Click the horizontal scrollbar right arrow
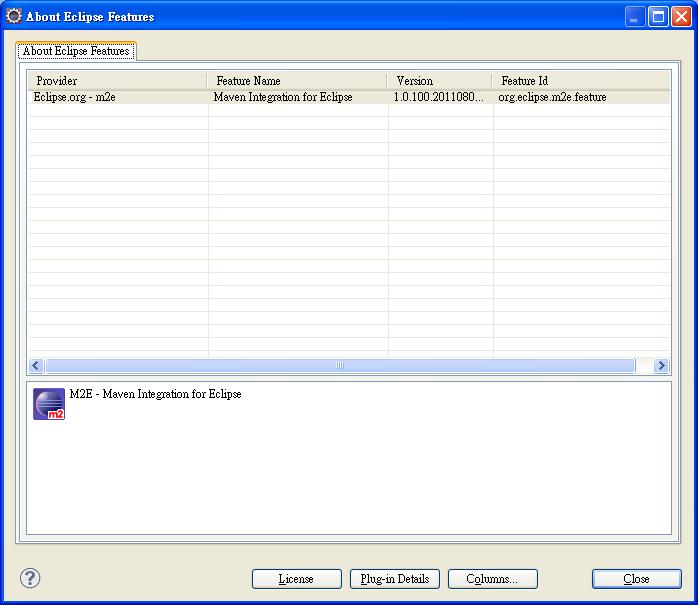This screenshot has height=605, width=698. pos(661,365)
